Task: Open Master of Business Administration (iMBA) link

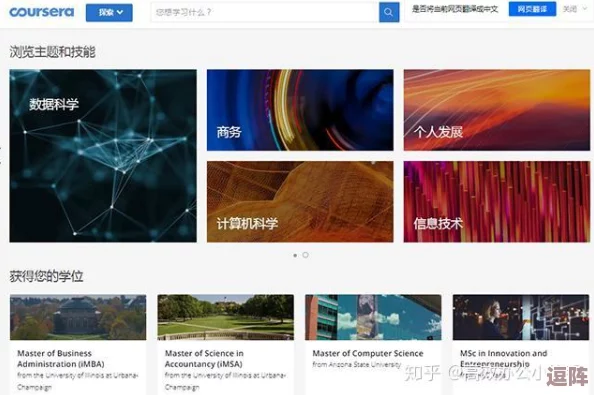Action: pos(61,359)
